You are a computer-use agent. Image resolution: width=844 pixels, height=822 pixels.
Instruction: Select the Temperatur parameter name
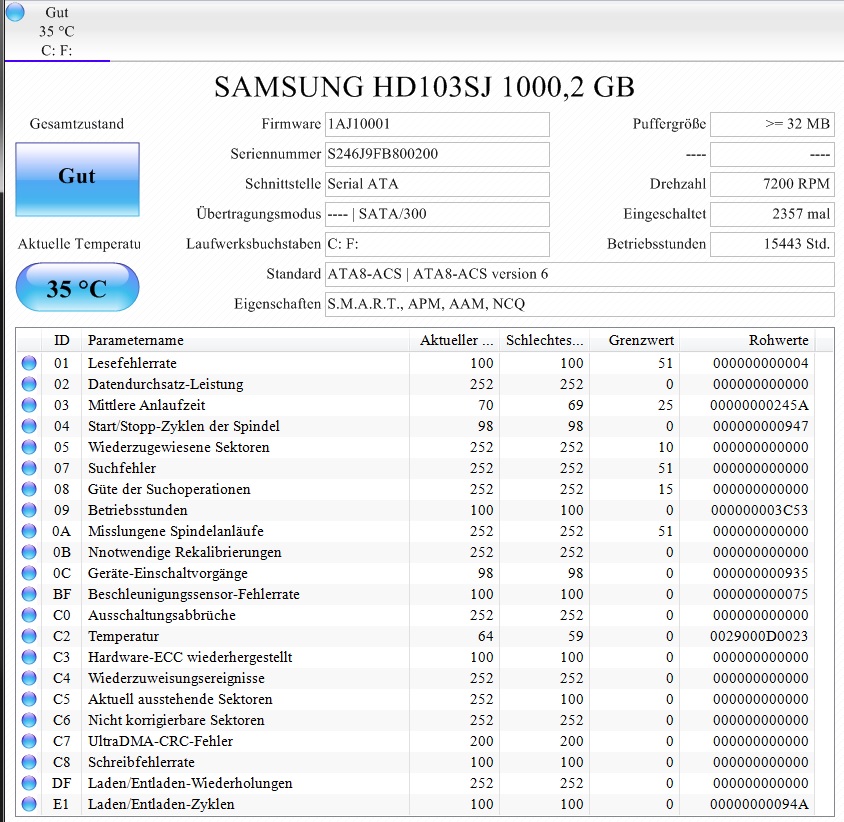(123, 636)
